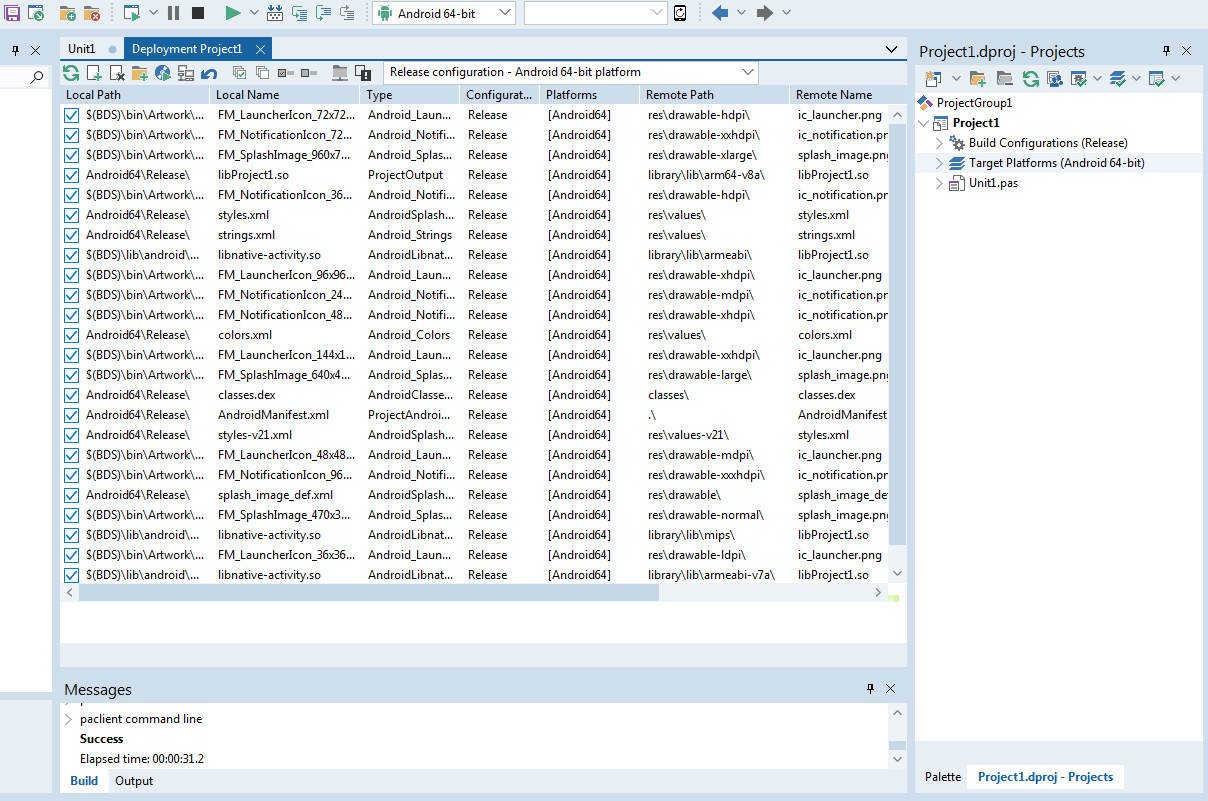Click the blue back navigation arrow
1208x801 pixels.
pyautogui.click(x=719, y=13)
